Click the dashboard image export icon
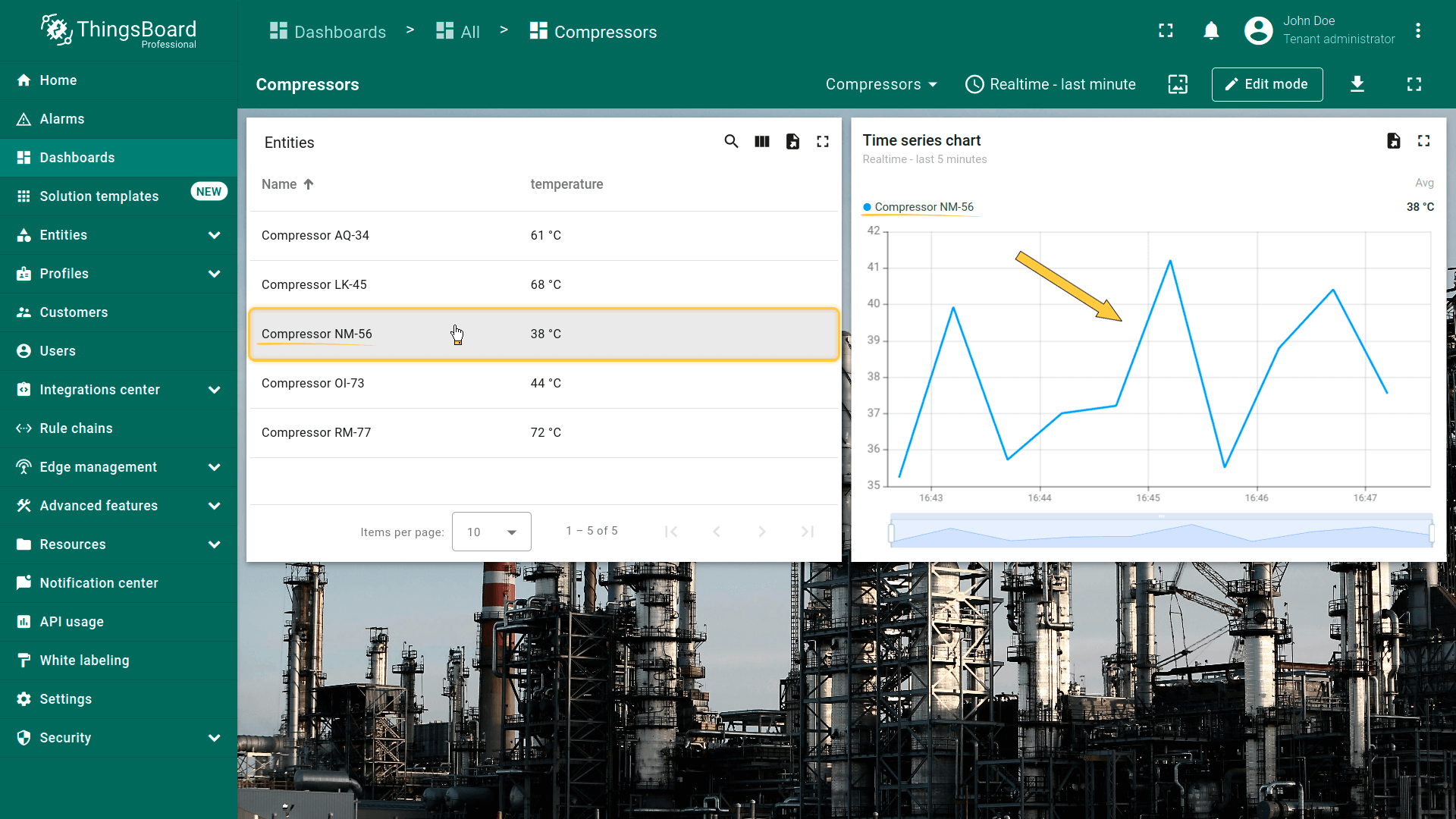This screenshot has width=1456, height=819. click(x=1178, y=84)
